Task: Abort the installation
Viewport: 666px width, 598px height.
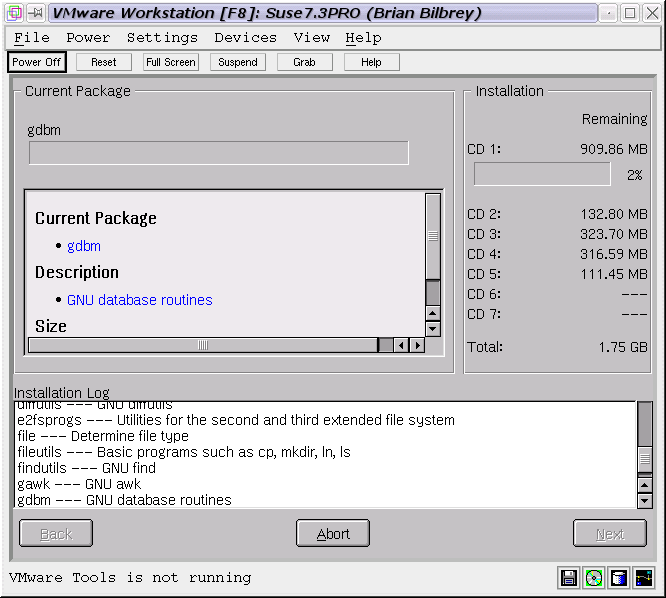Action: [x=333, y=534]
